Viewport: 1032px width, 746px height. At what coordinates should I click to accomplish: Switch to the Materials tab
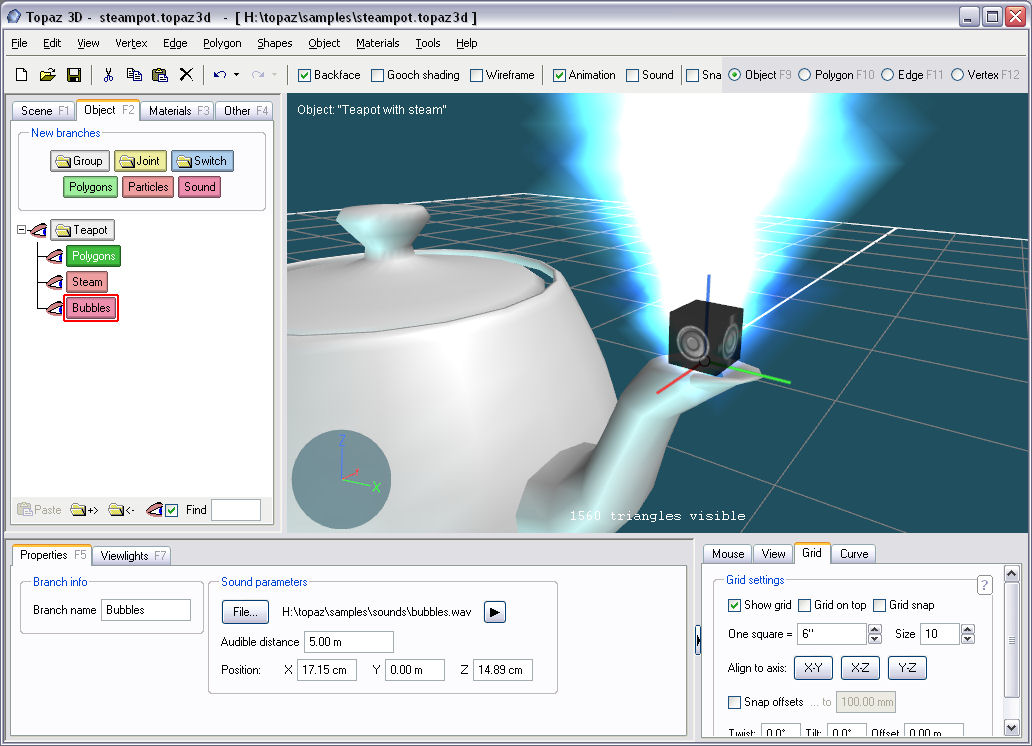click(x=176, y=111)
